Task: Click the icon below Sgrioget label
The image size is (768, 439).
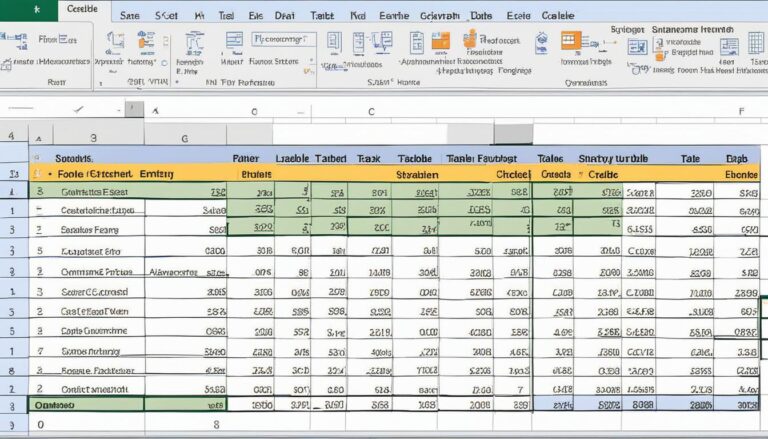Action: (637, 47)
